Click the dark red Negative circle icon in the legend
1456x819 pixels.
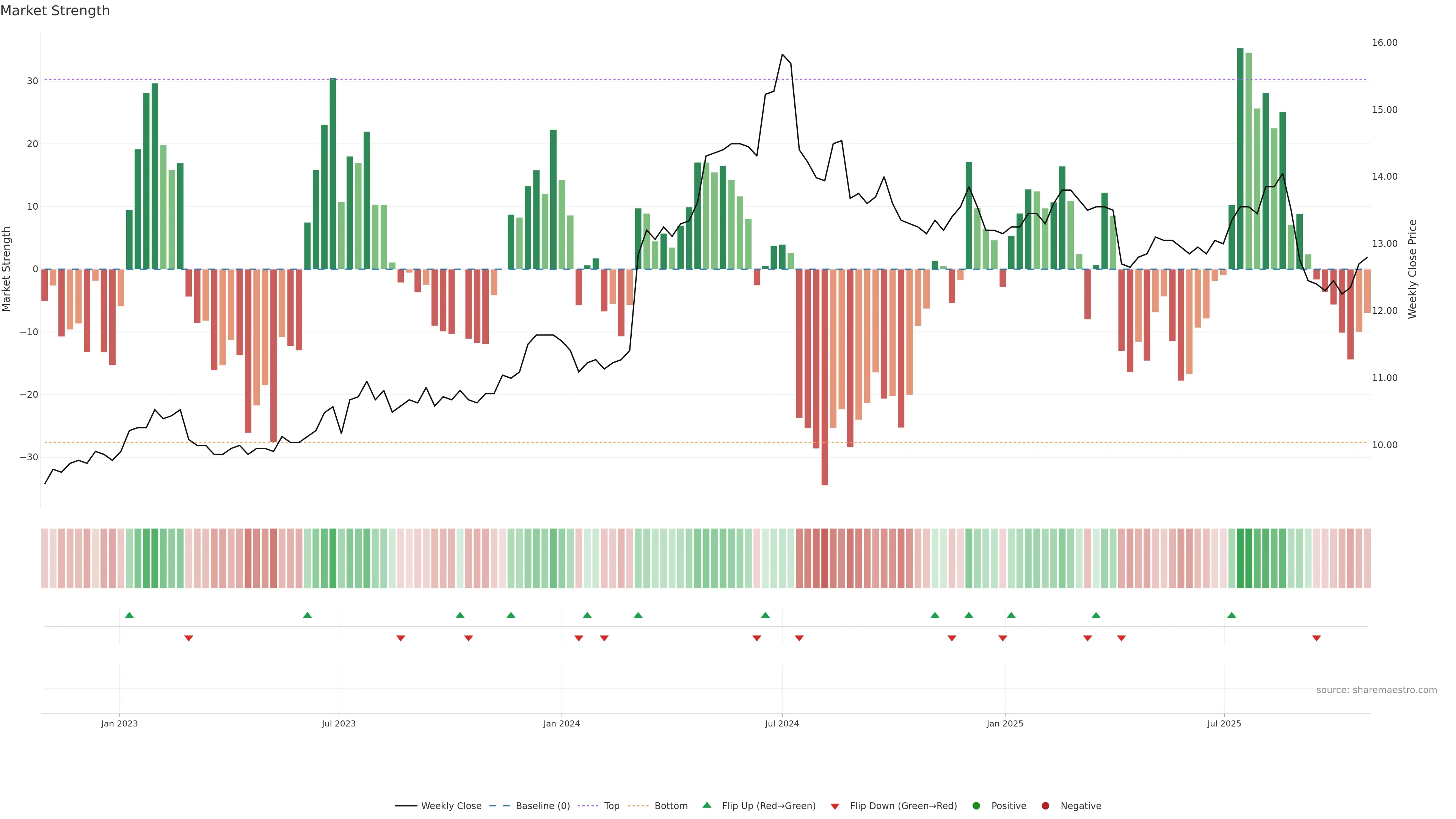1045,806
